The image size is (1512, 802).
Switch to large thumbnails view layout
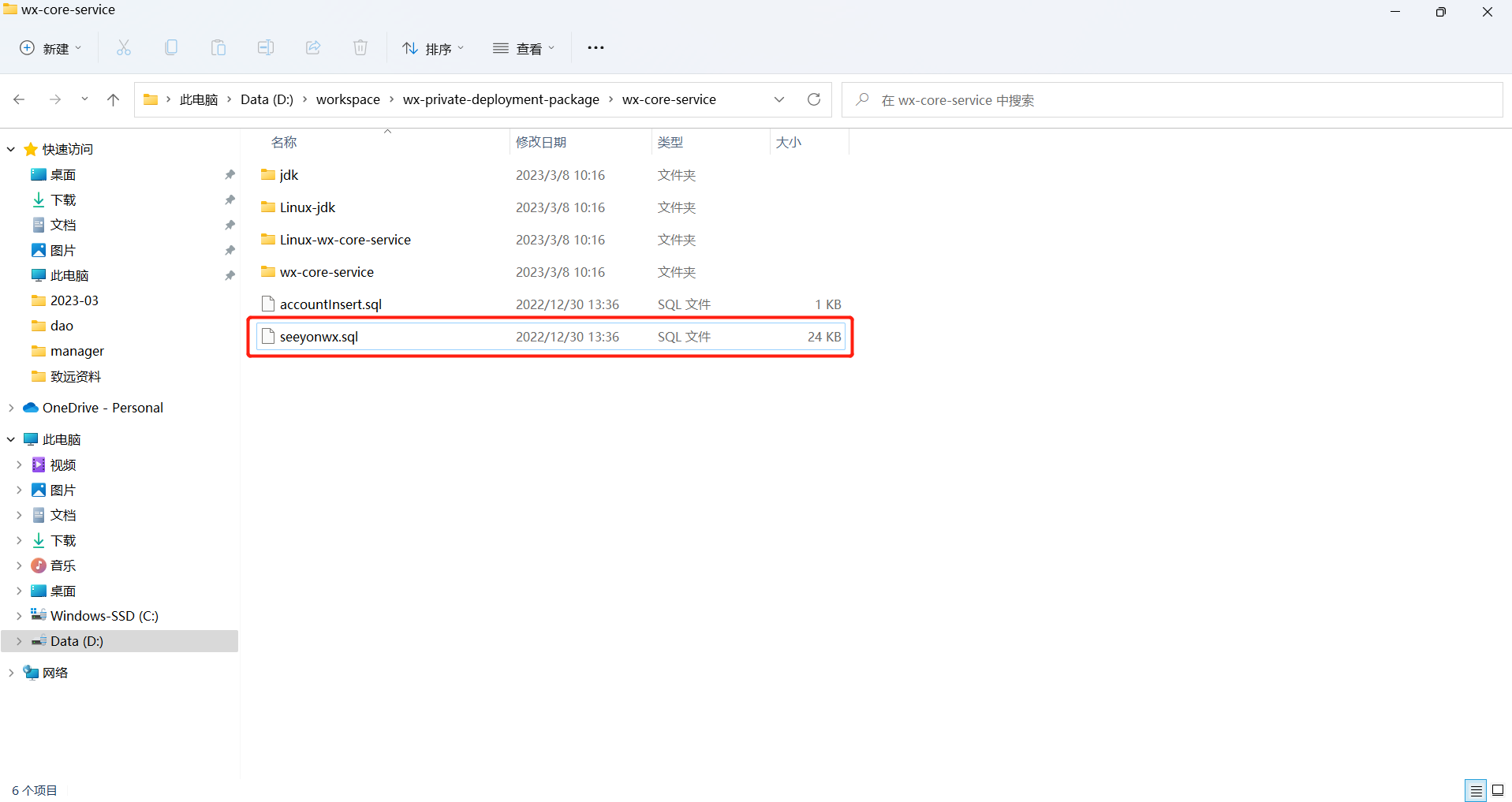pos(1498,790)
